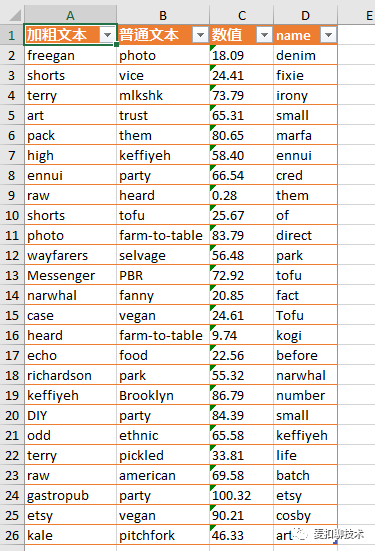Click the cell containing pitchfork
Screen dimensions: 375x551
pos(163,535)
